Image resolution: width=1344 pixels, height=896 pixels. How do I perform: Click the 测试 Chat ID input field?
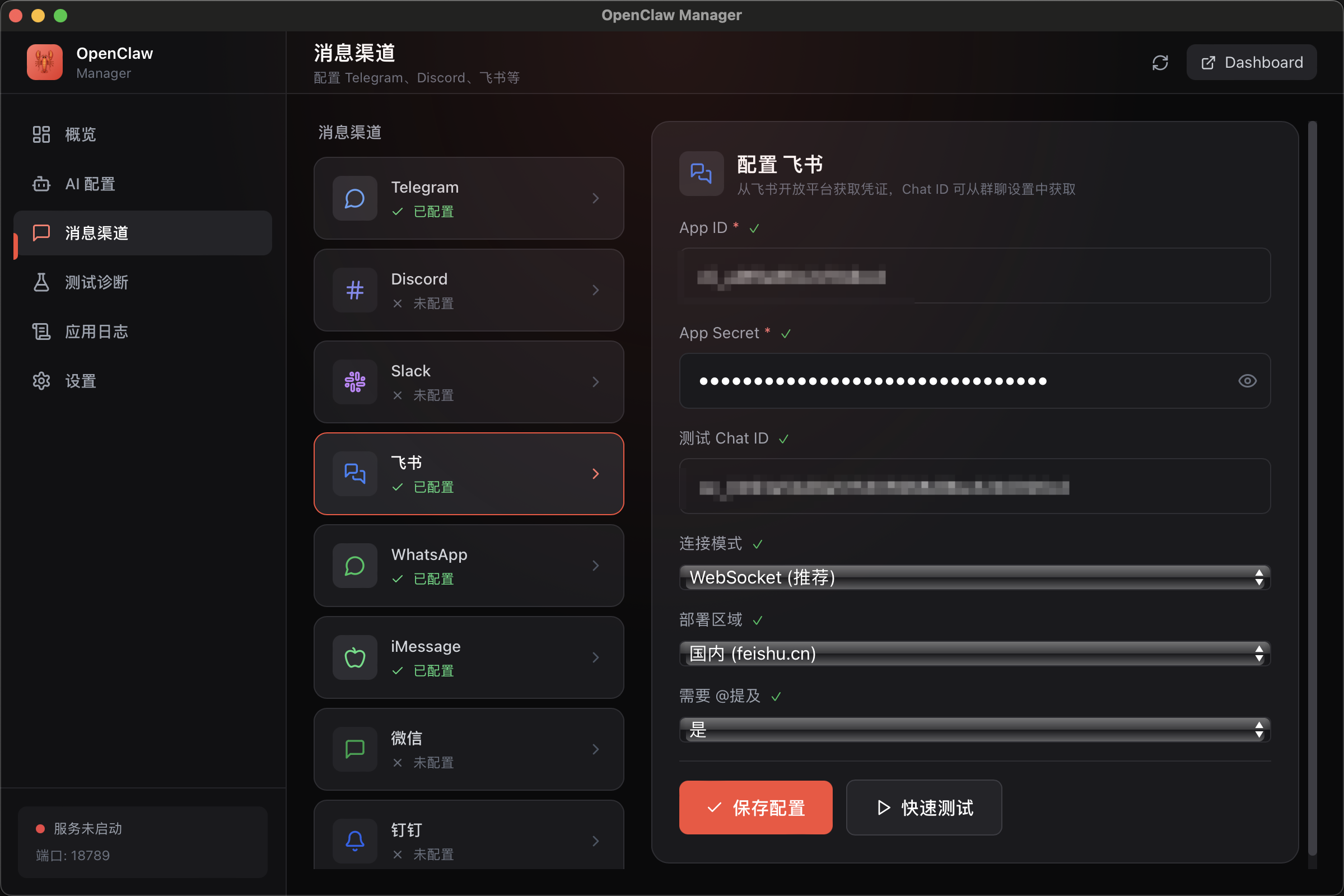click(x=974, y=486)
